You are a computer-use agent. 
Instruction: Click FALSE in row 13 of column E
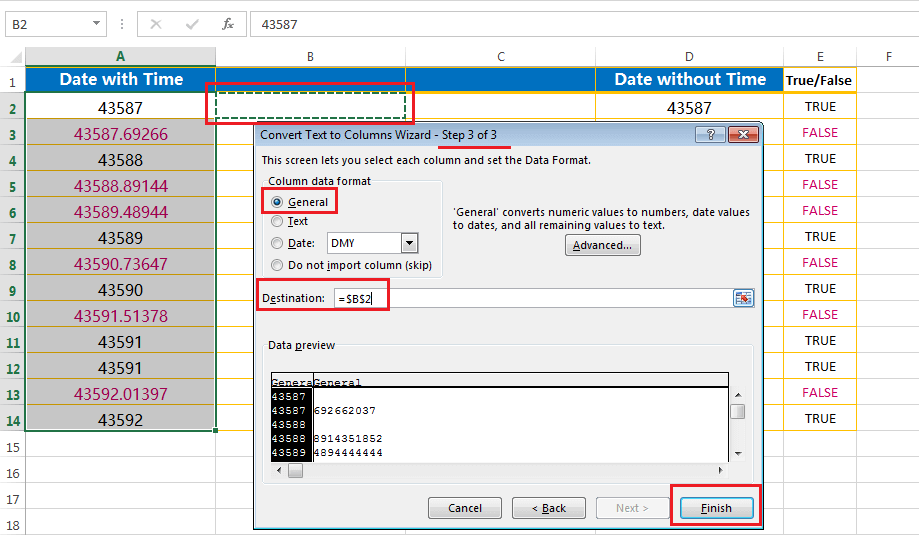point(820,393)
